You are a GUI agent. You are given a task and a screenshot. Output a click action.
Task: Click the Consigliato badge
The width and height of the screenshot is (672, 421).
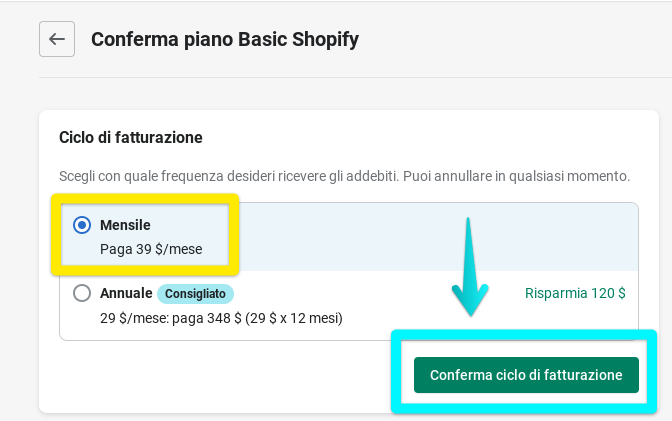(195, 294)
